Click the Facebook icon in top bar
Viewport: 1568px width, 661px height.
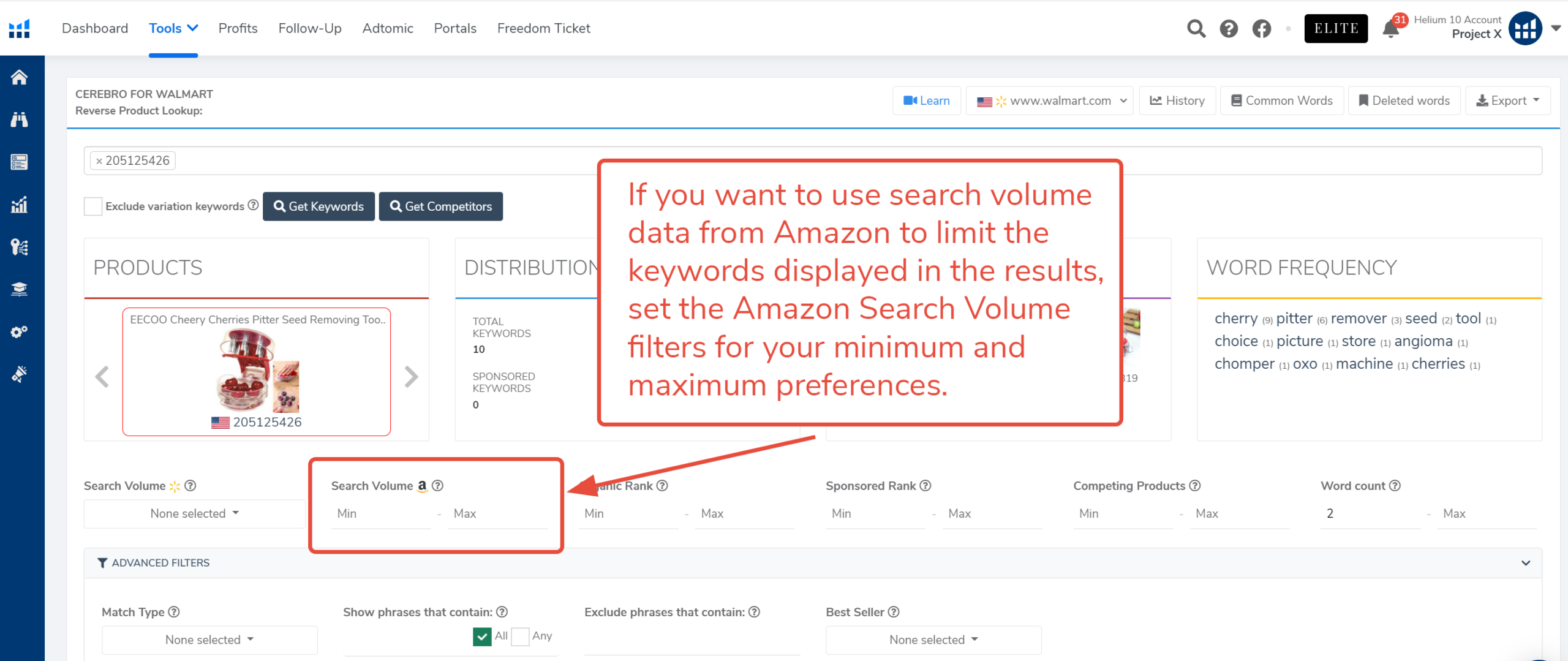[x=1262, y=29]
